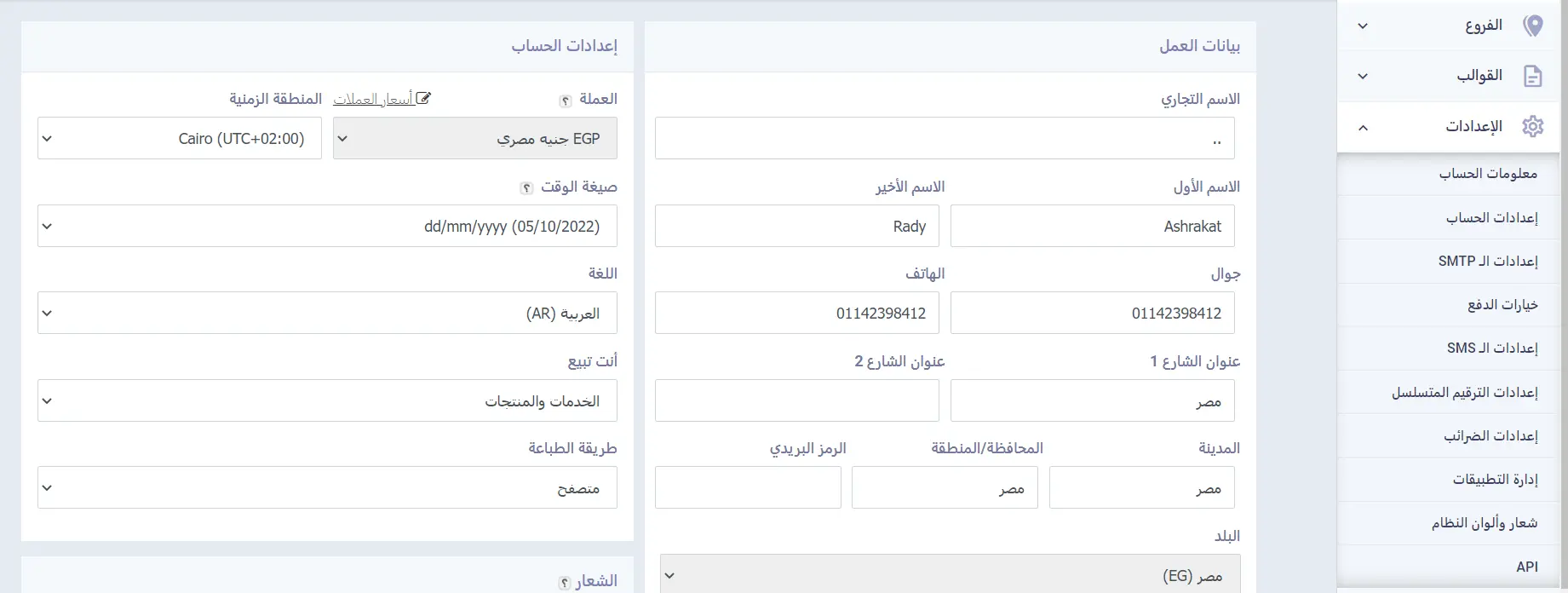Click the Branches (الفروع) location pin icon
This screenshot has height=593, width=1568.
pyautogui.click(x=1532, y=26)
